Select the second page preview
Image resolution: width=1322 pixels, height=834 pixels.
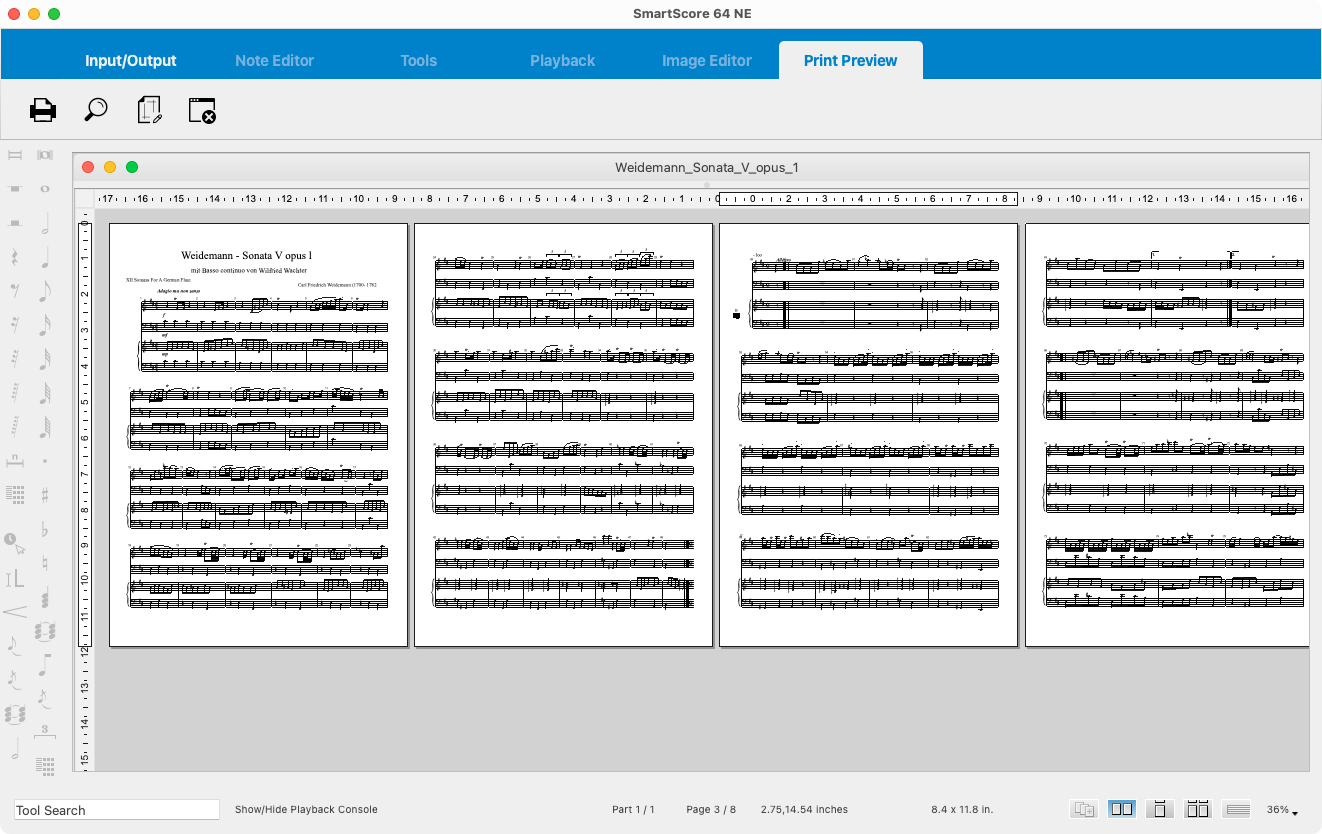point(563,435)
